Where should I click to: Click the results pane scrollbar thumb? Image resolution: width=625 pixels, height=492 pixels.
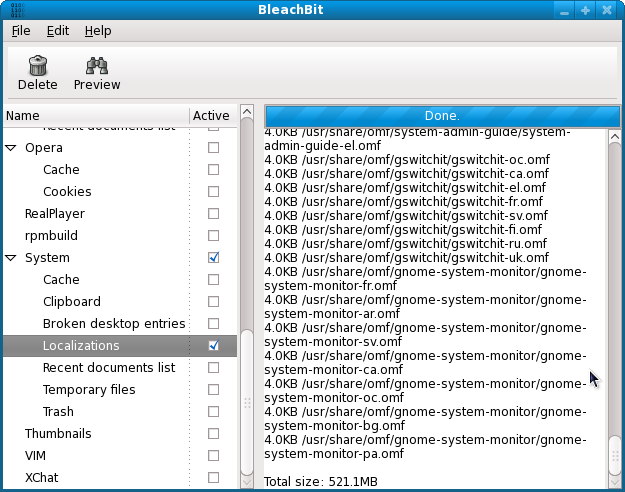click(x=615, y=455)
